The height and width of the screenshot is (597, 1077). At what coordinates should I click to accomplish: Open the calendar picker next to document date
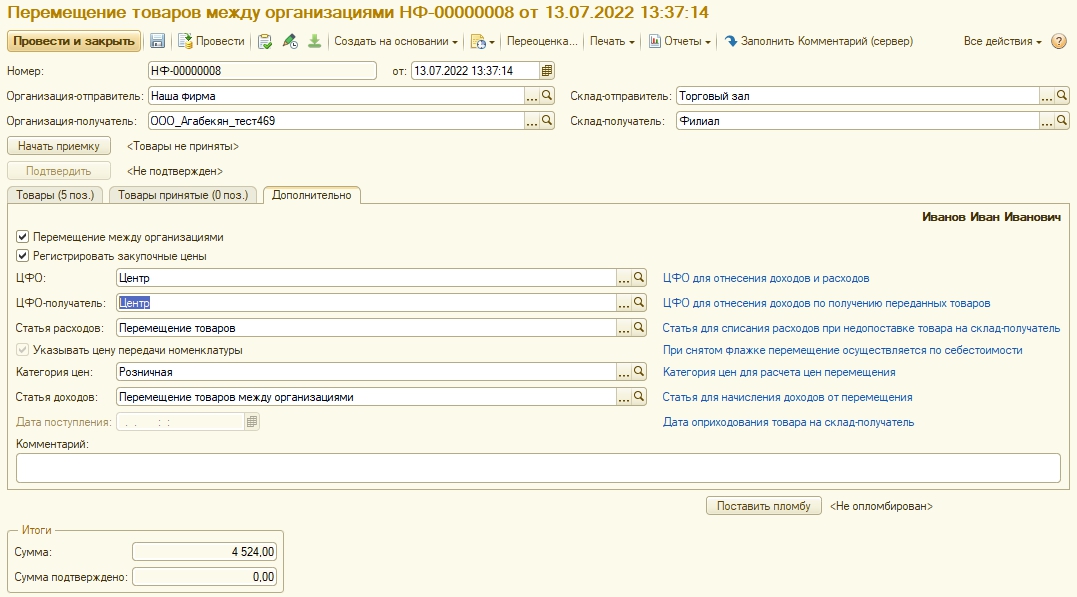pyautogui.click(x=547, y=71)
